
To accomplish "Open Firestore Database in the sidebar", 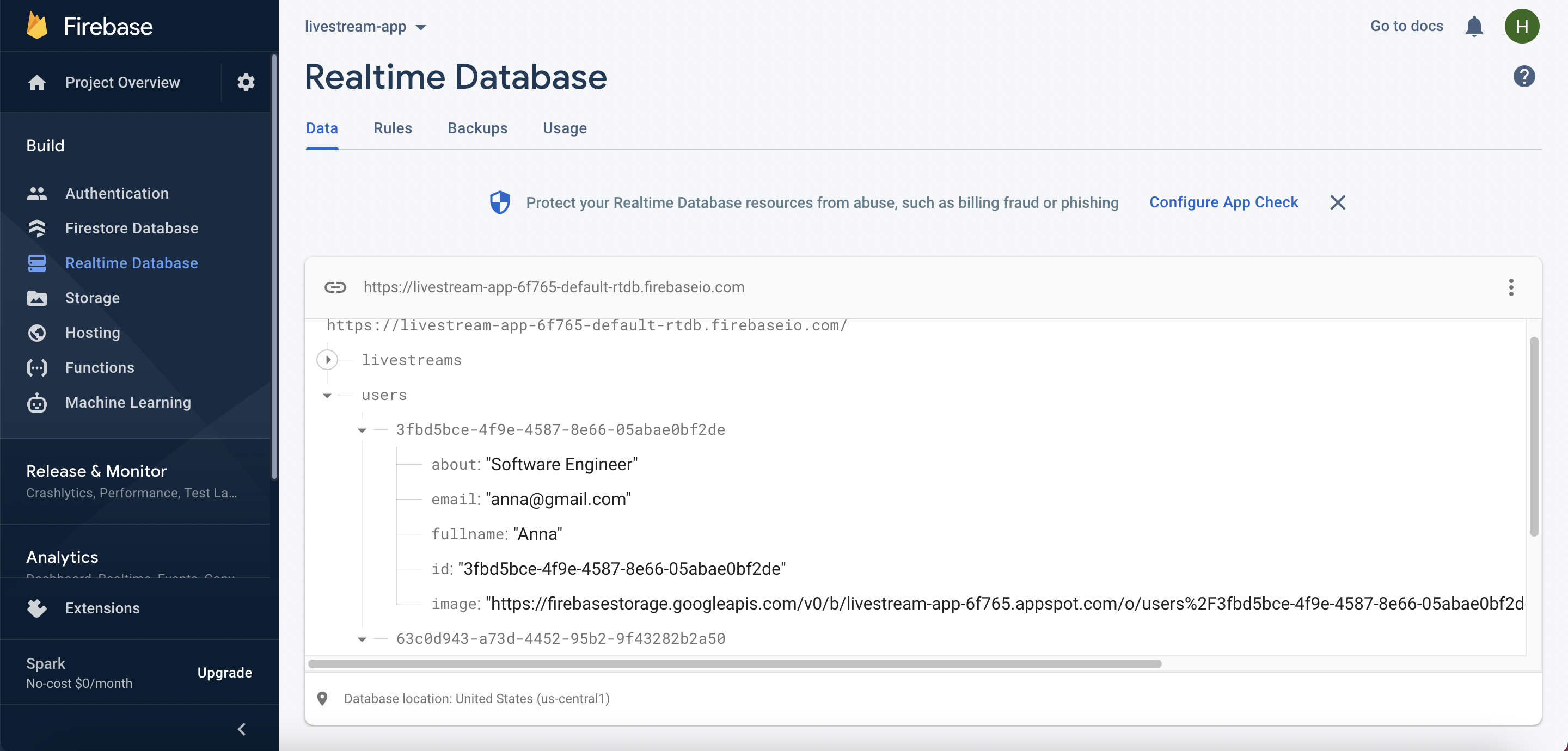I will (x=131, y=228).
